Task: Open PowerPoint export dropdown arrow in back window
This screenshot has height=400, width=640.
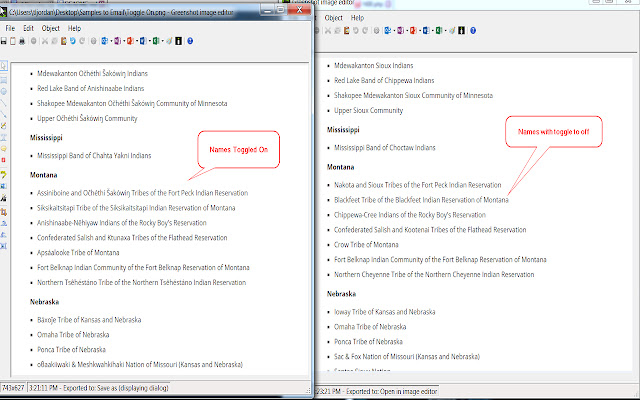Action: tap(420, 31)
